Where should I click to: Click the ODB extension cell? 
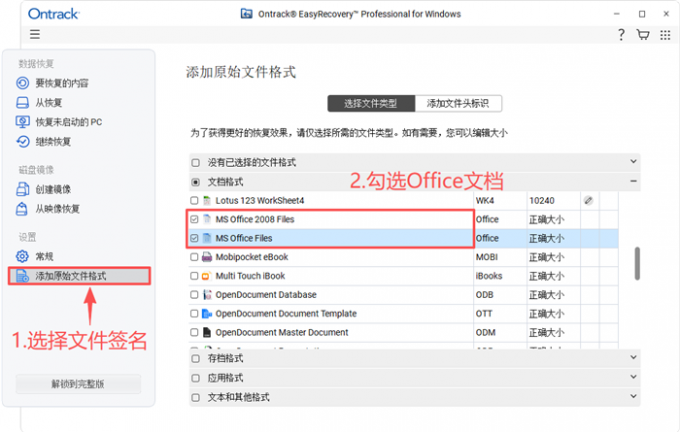pos(500,295)
